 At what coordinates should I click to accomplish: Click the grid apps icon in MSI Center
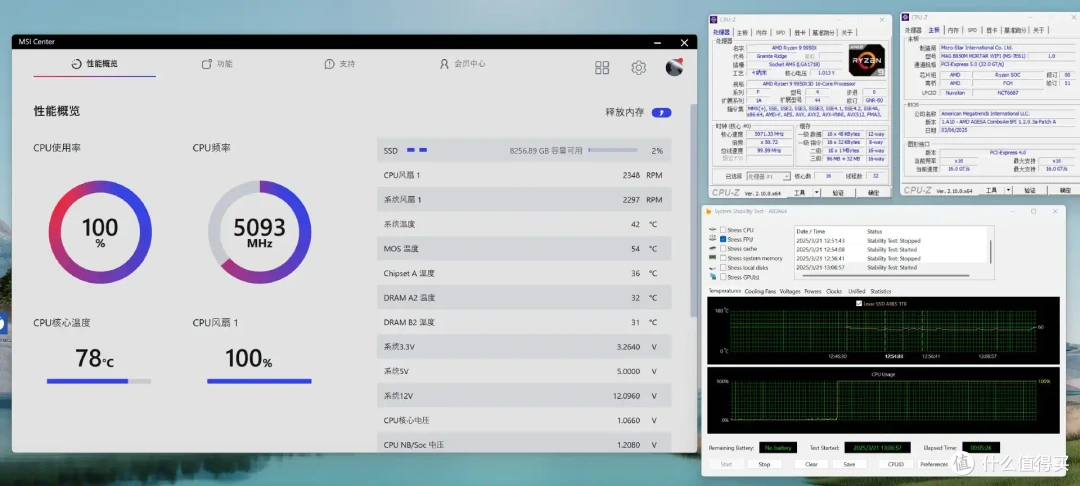coord(602,67)
